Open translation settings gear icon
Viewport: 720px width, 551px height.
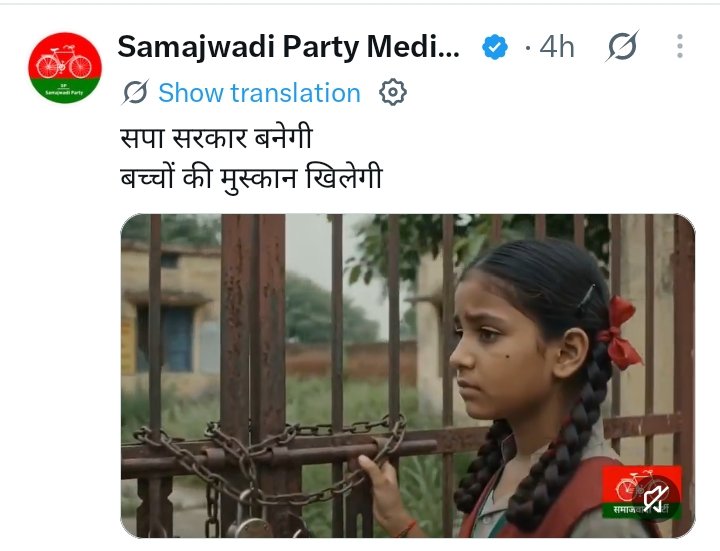[393, 92]
